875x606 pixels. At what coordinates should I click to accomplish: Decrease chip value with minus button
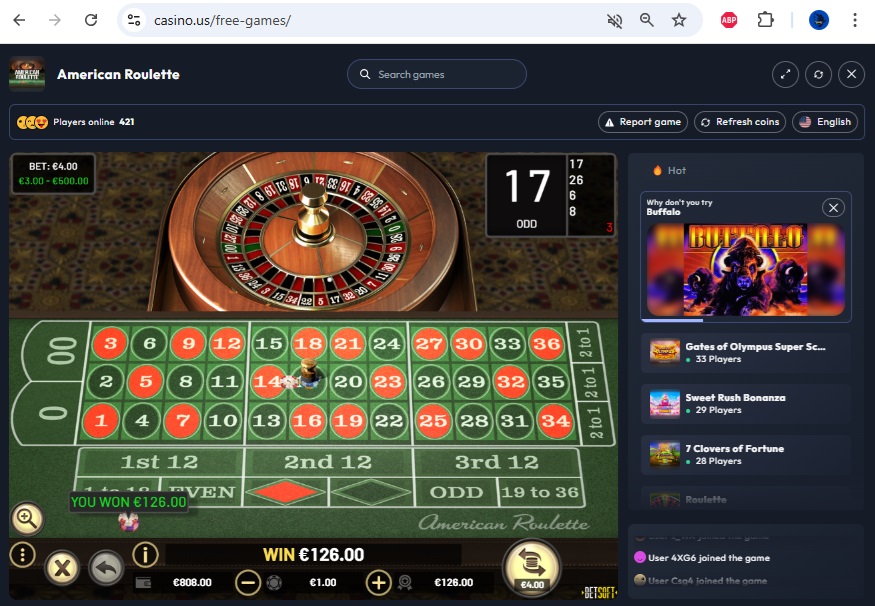[248, 583]
